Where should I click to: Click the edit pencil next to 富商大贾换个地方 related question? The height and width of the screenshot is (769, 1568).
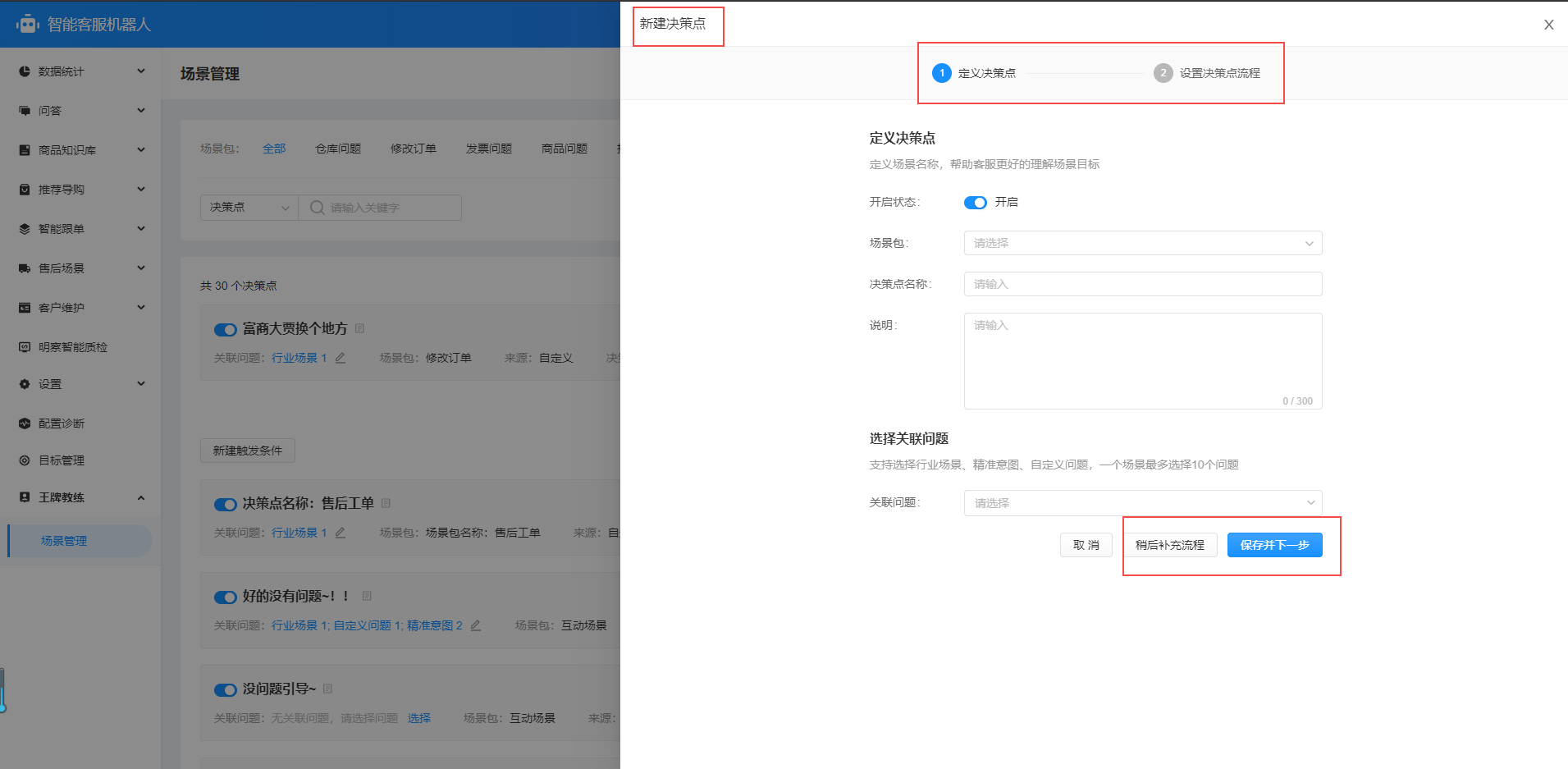click(x=341, y=358)
